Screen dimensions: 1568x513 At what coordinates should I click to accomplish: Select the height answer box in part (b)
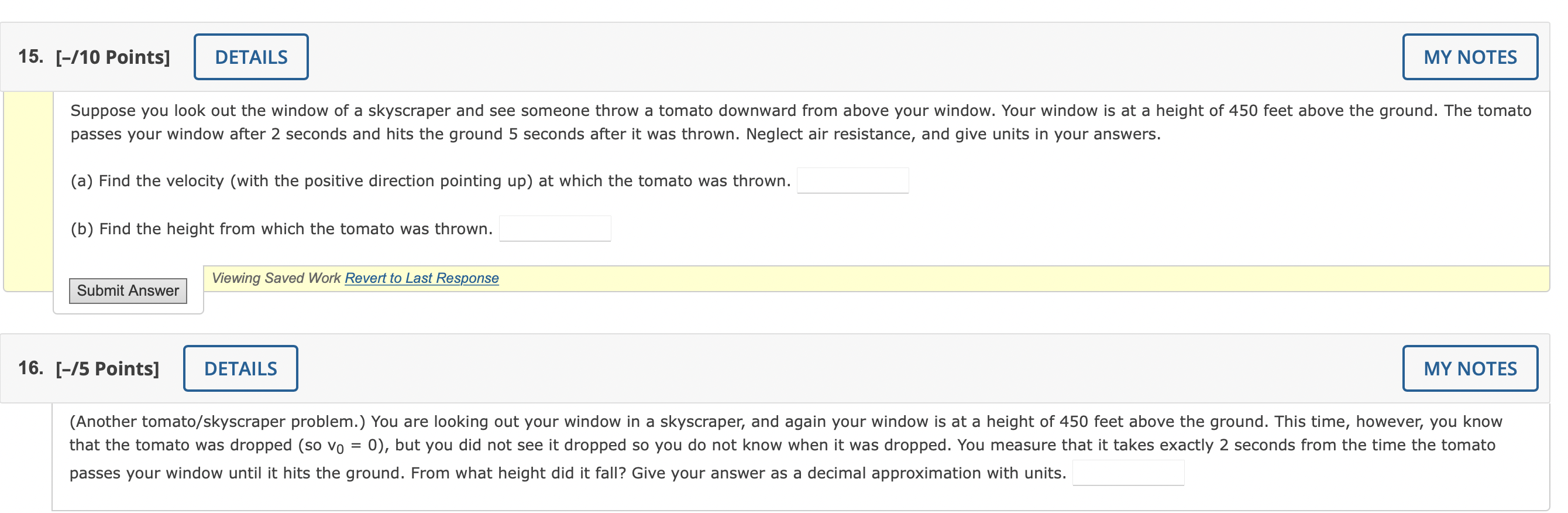555,228
